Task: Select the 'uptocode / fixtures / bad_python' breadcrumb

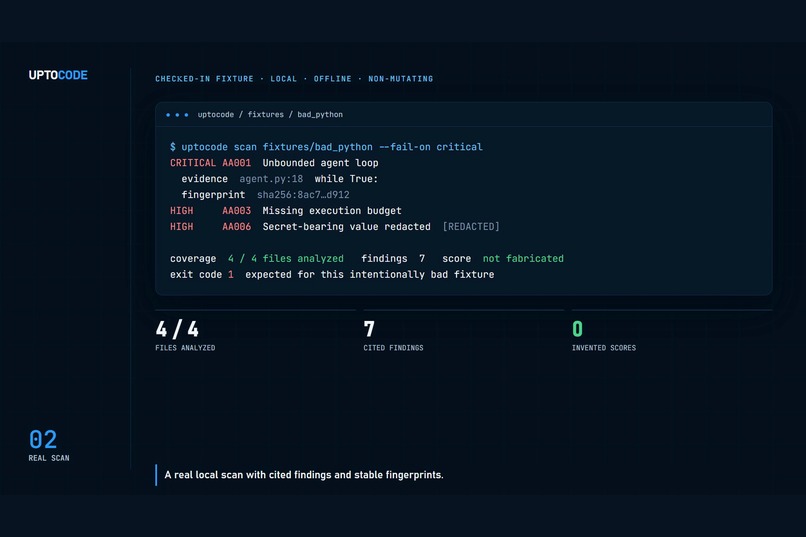Action: coord(270,115)
